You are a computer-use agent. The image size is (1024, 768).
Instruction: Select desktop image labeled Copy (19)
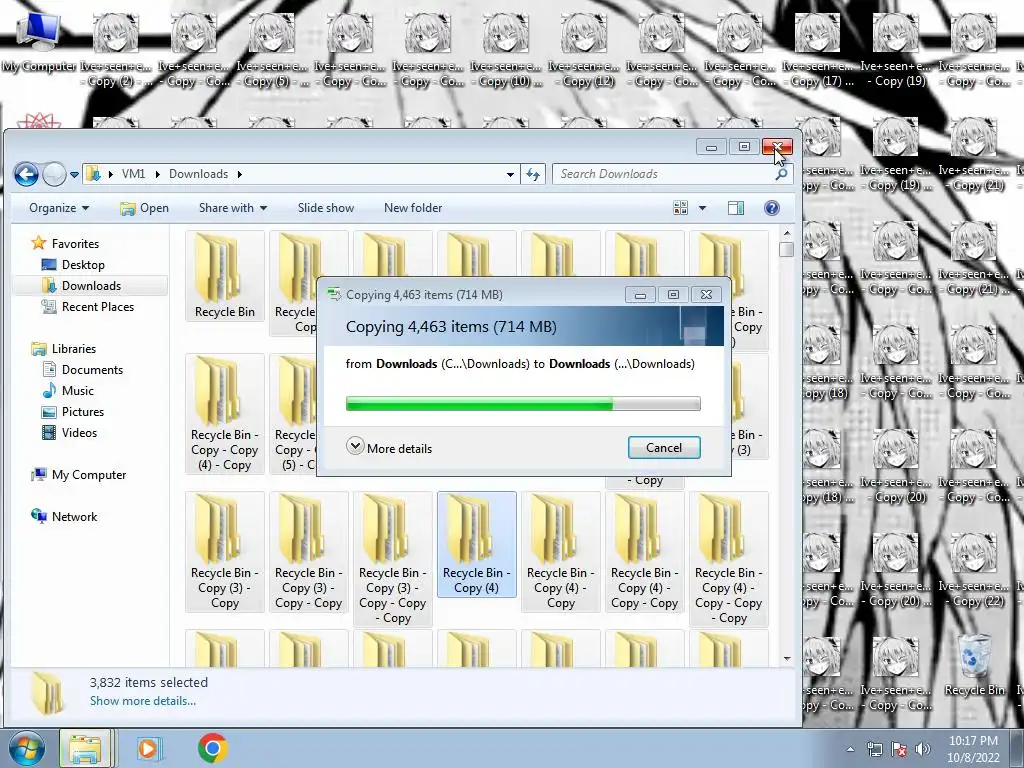pyautogui.click(x=896, y=50)
